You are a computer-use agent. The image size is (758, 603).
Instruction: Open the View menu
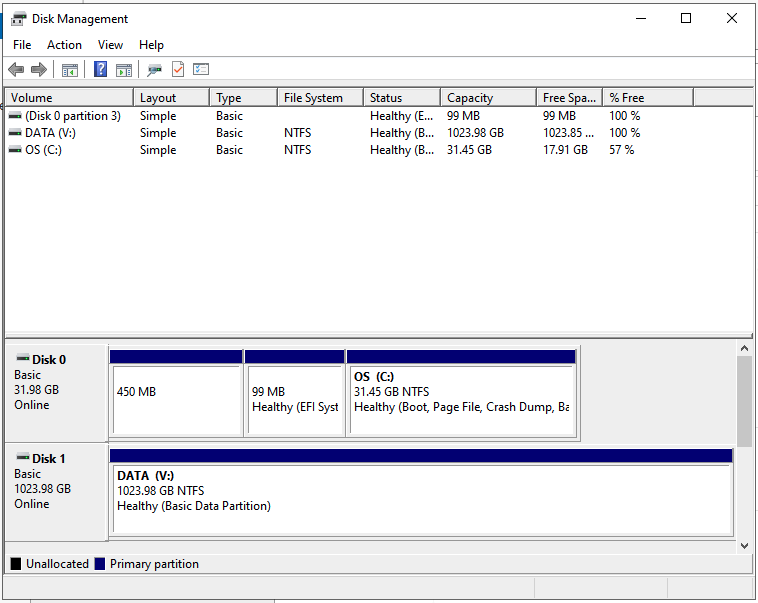click(110, 45)
